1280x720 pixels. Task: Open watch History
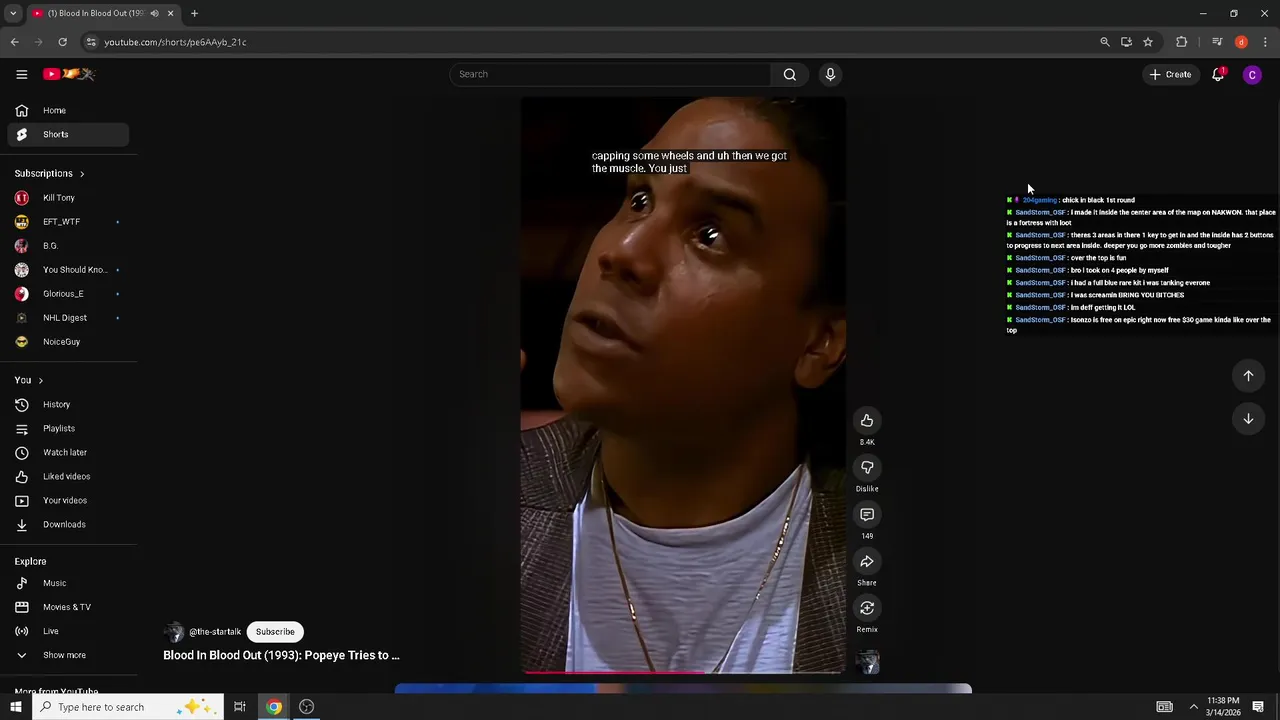click(x=68, y=405)
